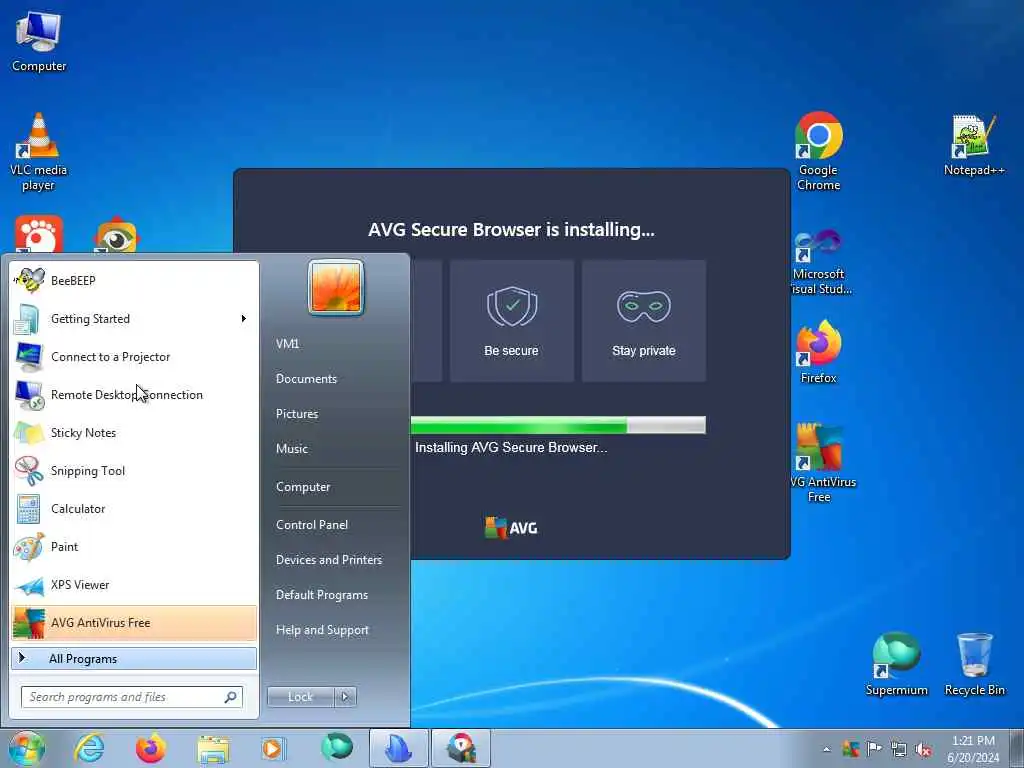Viewport: 1024px width, 768px height.
Task: Click the AVG logo in the installer
Action: click(x=511, y=528)
